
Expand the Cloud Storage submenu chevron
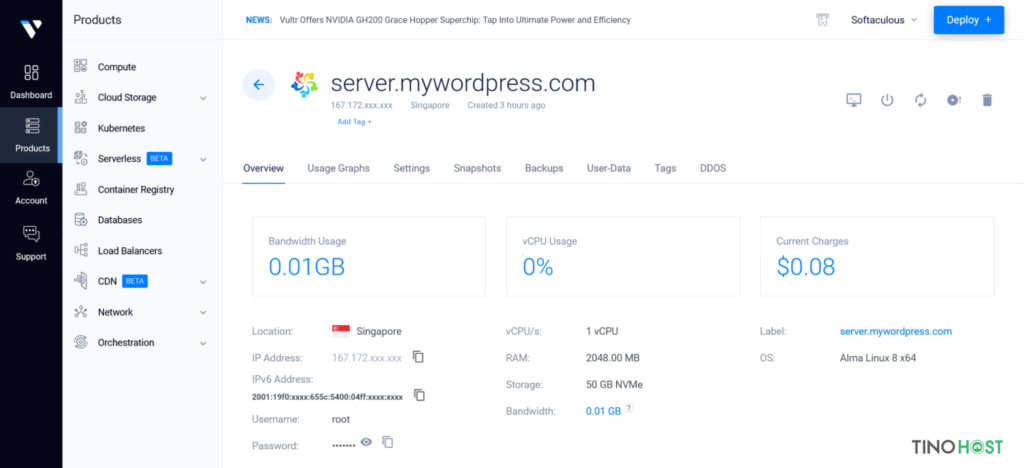pyautogui.click(x=203, y=98)
